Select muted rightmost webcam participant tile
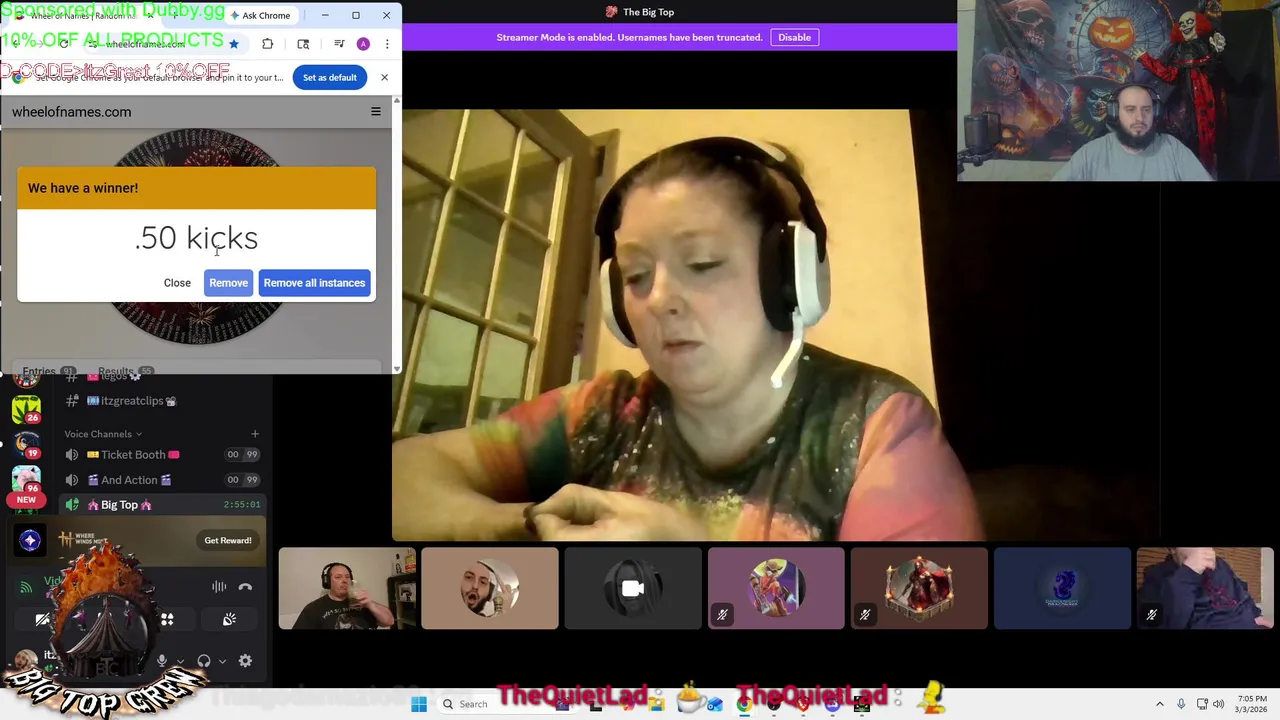The image size is (1280, 720). [x=1205, y=588]
